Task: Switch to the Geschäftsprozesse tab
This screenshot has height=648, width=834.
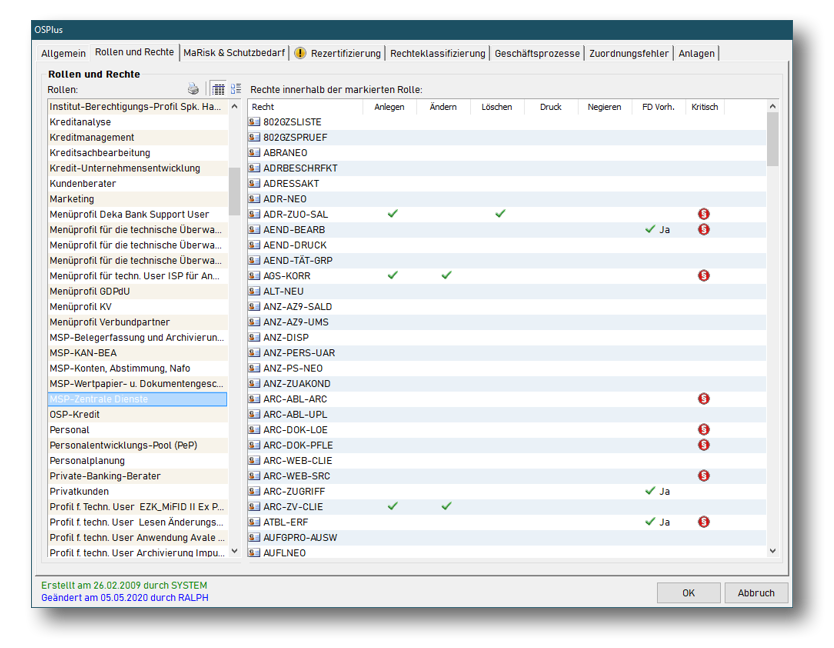Action: [x=537, y=53]
